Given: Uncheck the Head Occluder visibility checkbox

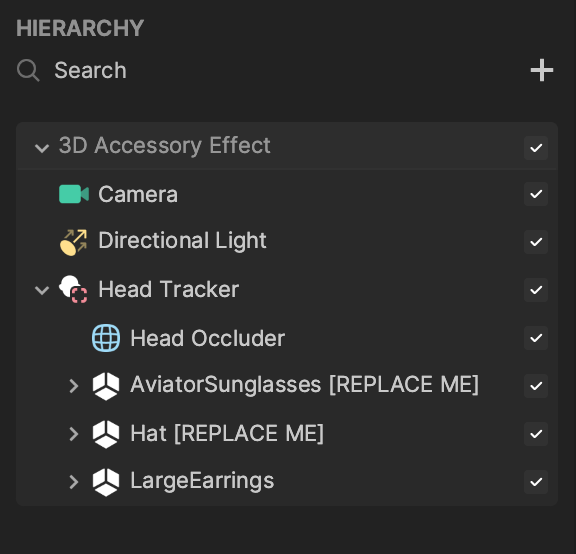Looking at the screenshot, I should 536,338.
